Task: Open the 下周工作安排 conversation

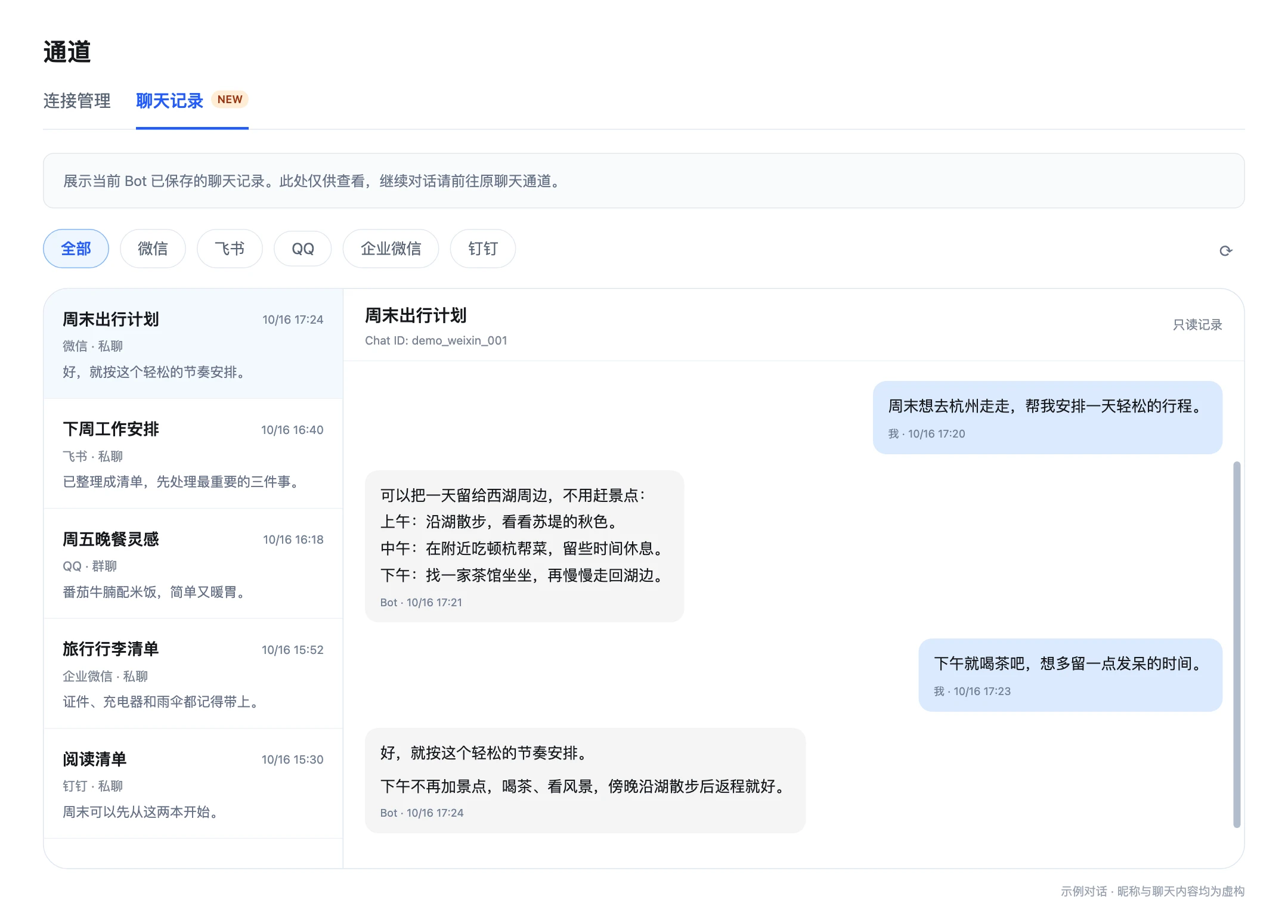Action: pos(193,454)
